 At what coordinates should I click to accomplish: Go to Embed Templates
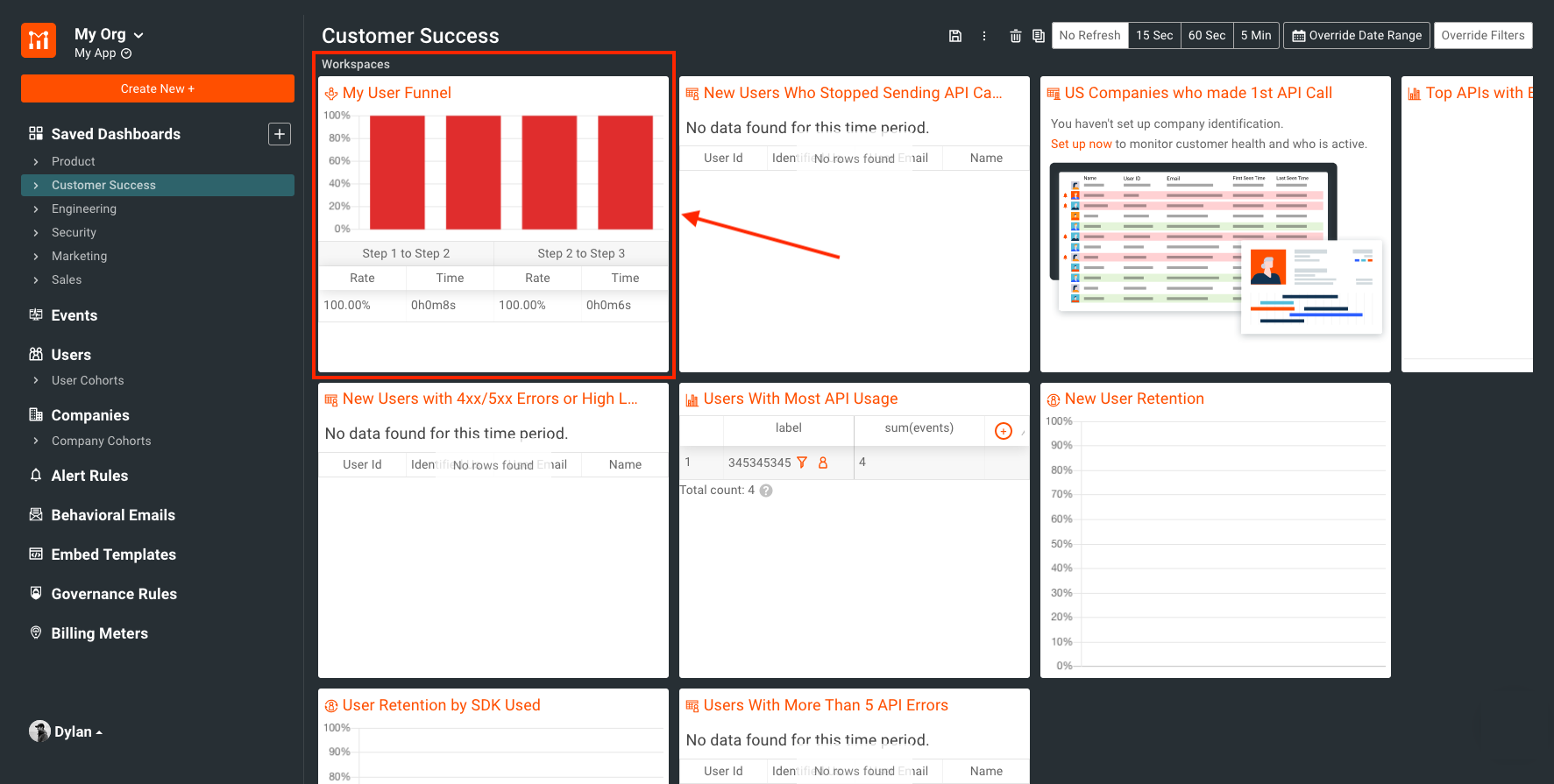point(114,554)
